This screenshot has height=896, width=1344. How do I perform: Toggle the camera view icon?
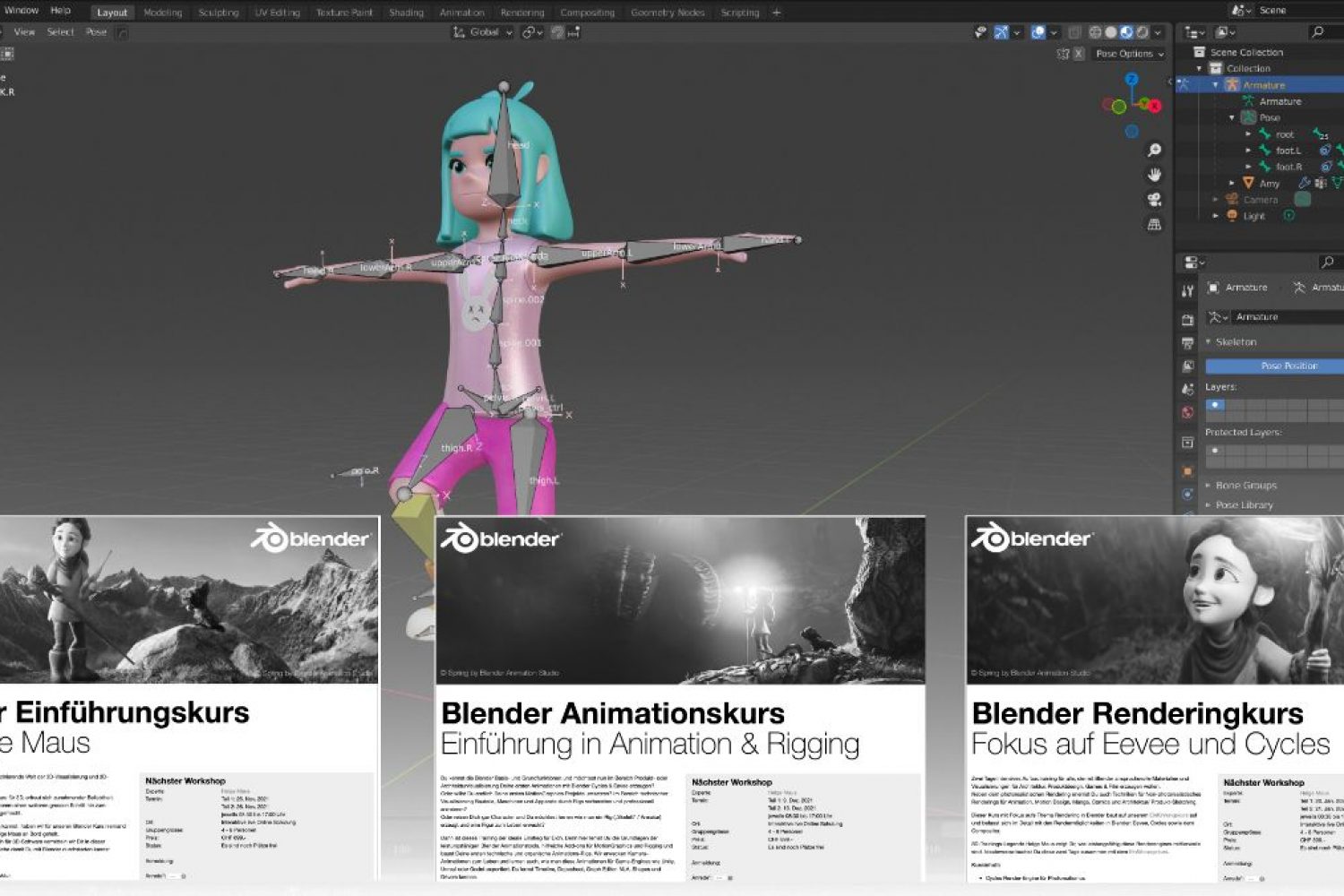[x=1155, y=200]
